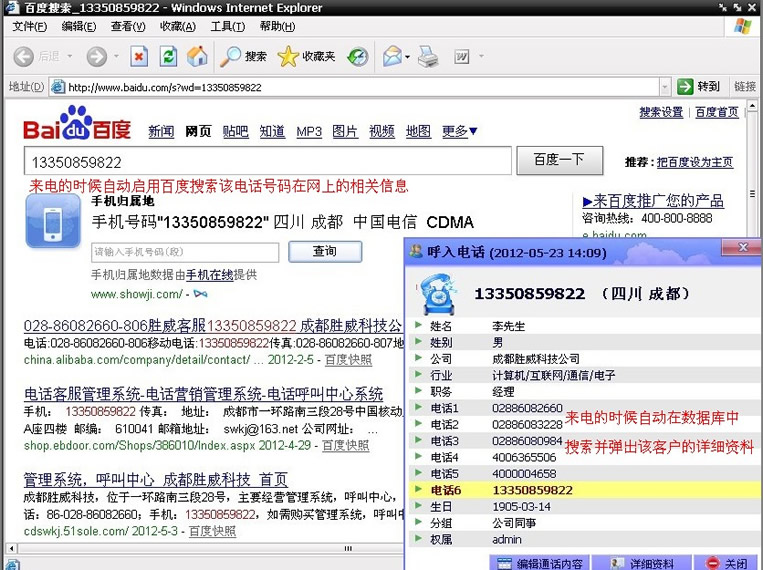Open the Back button history dropdown arrow
The height and width of the screenshot is (570, 763).
70,56
